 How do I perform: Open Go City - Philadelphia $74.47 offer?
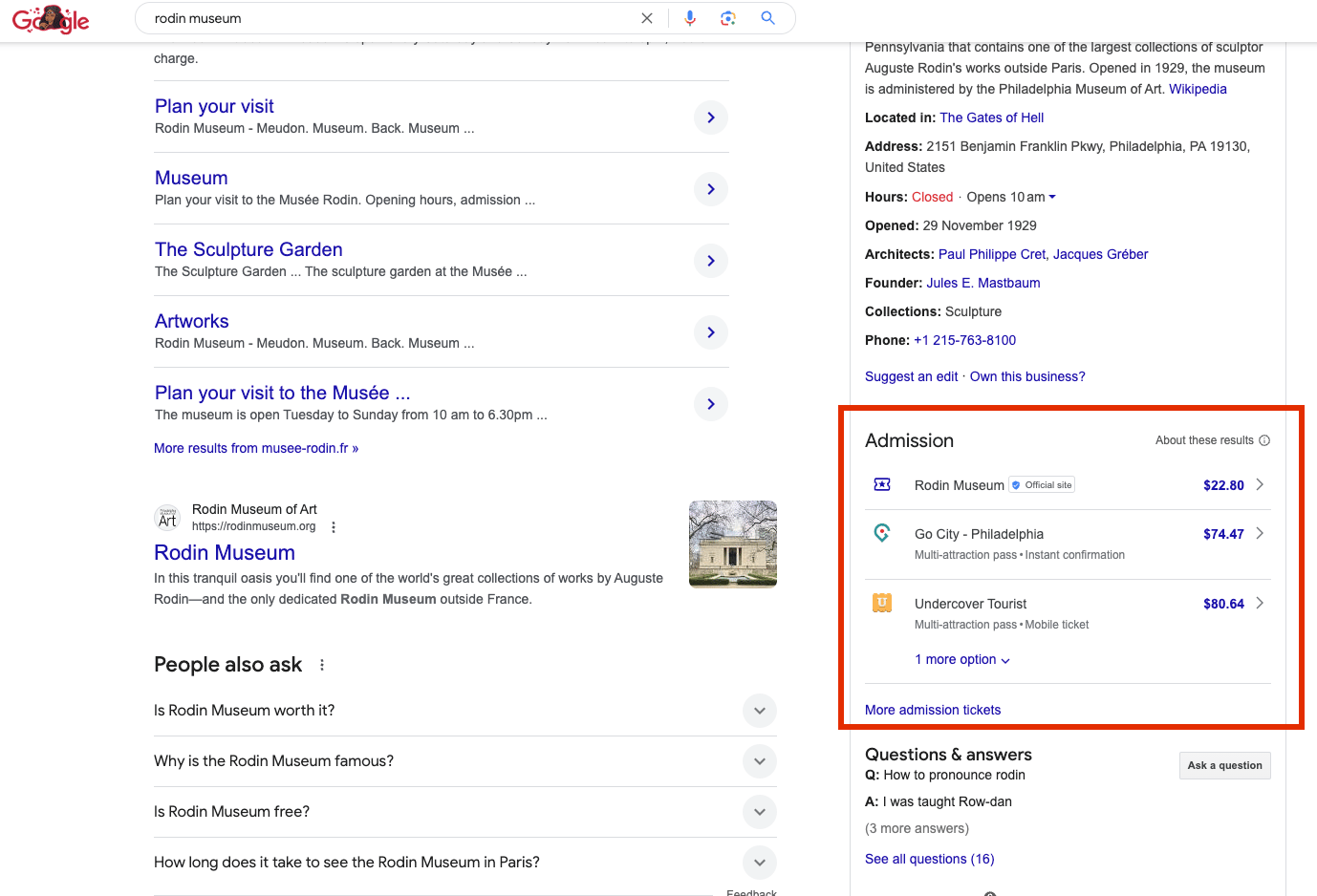click(x=1068, y=544)
